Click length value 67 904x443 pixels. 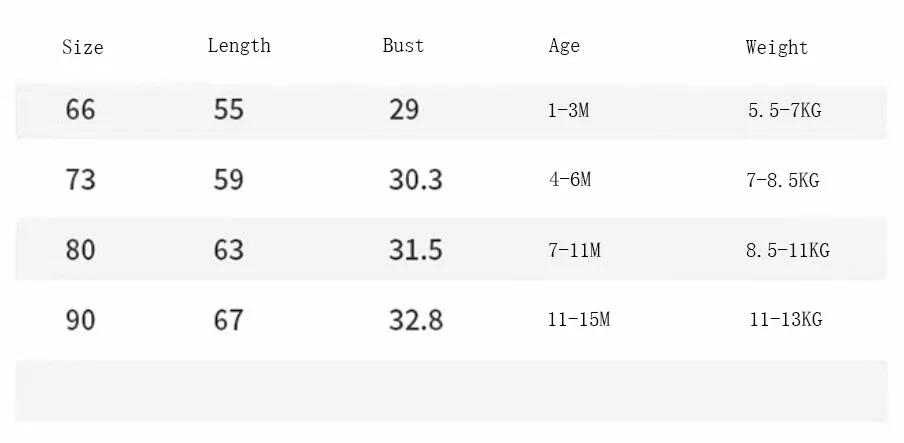(x=228, y=320)
